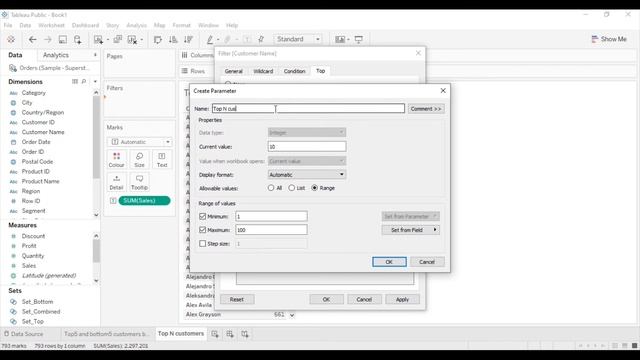Click Reset in the Filter dialog
This screenshot has width=640, height=360.
(x=237, y=299)
